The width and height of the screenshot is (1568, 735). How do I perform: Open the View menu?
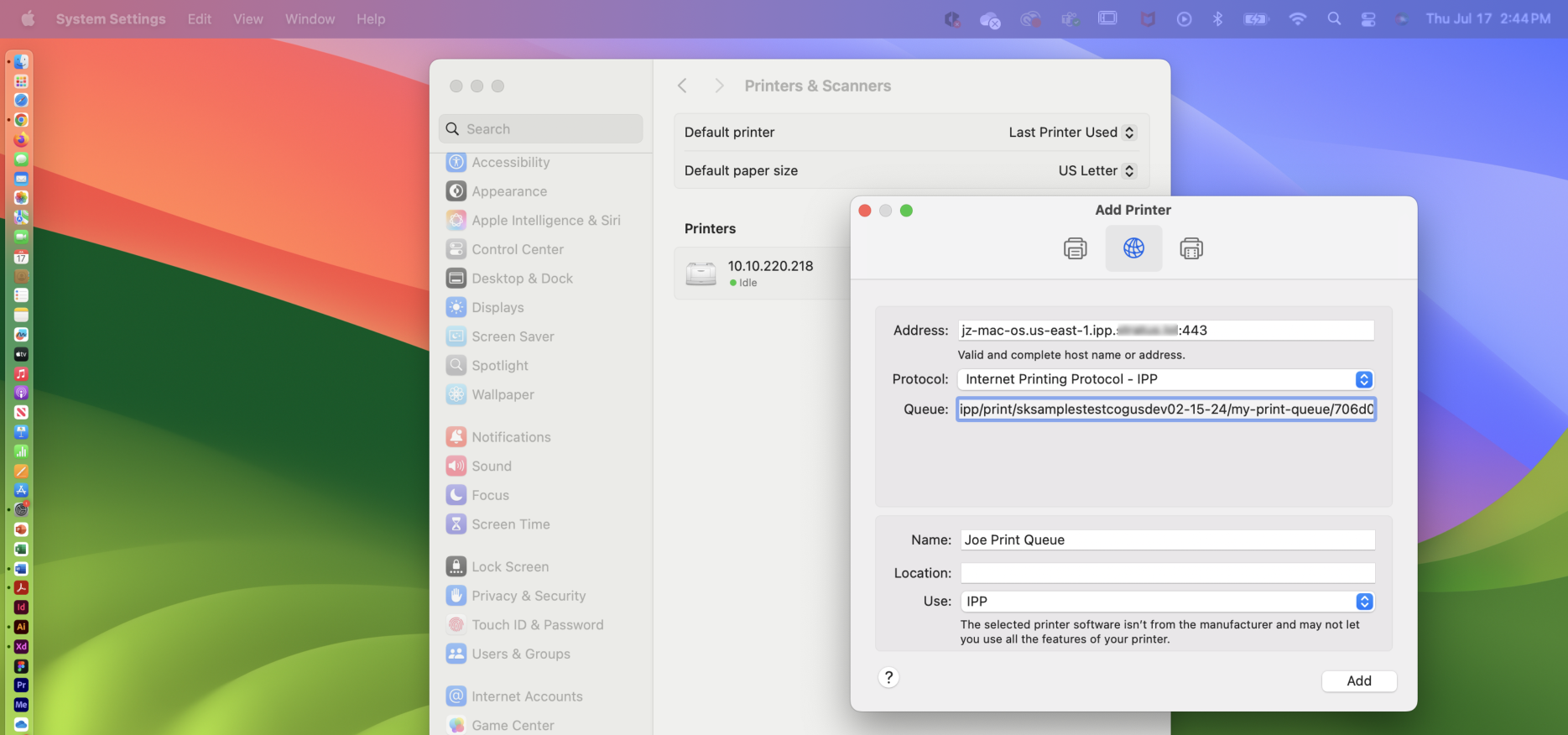(248, 18)
